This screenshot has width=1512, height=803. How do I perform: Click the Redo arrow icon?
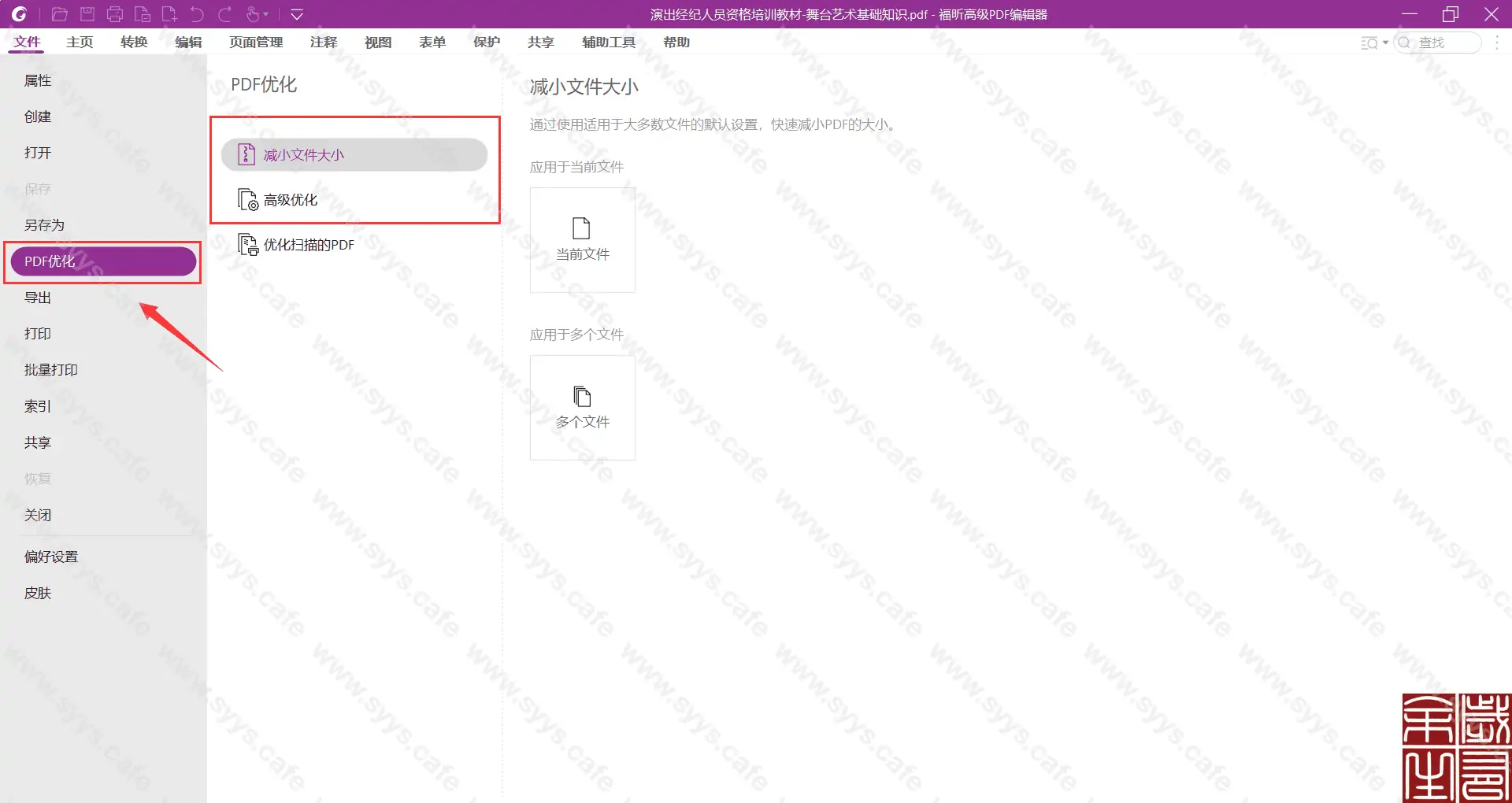(x=225, y=14)
